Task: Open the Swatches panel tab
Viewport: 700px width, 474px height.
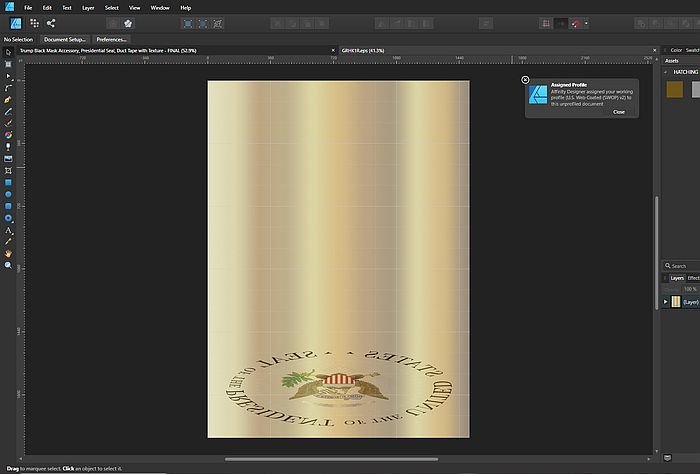Action: pos(692,50)
